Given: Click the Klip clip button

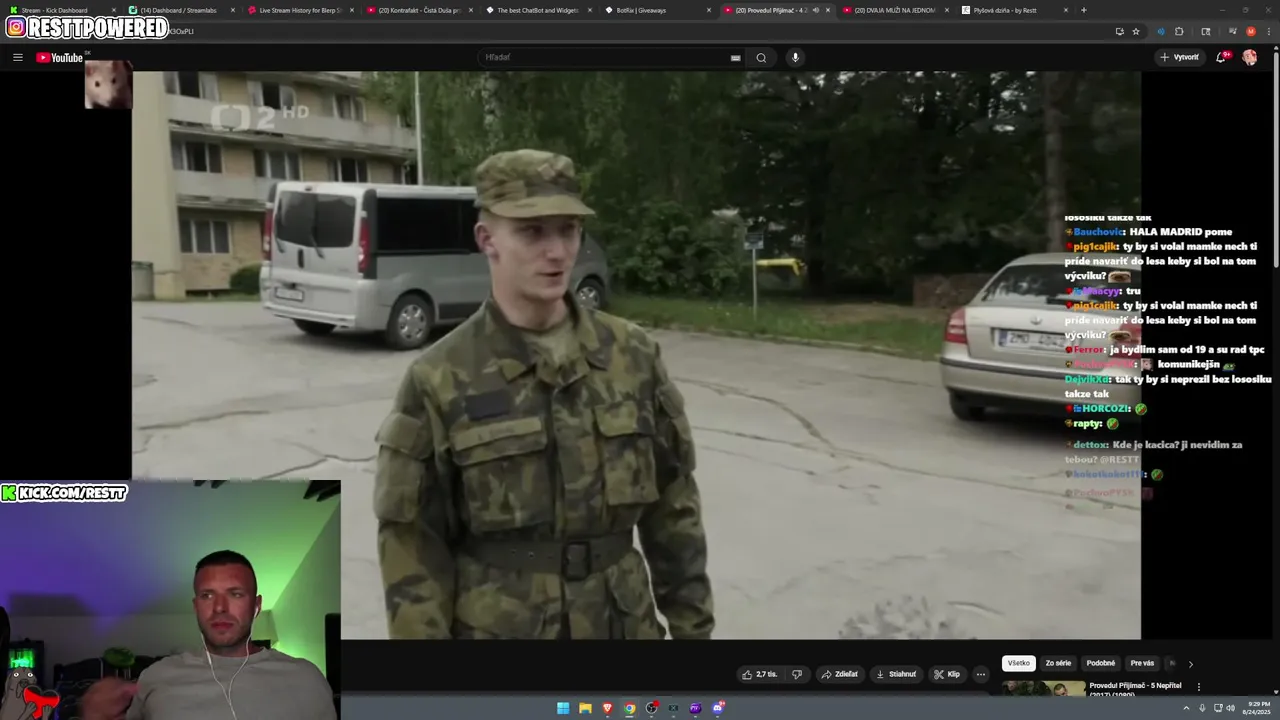Looking at the screenshot, I should (x=947, y=674).
